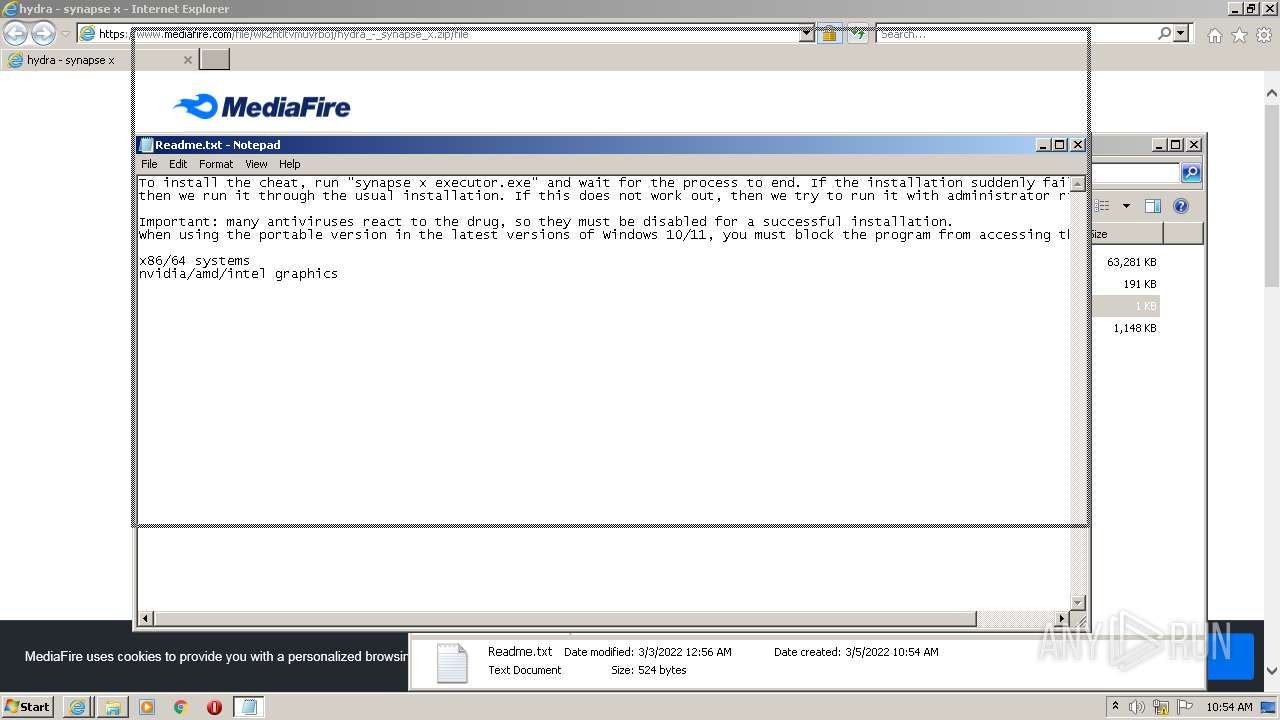Screen dimensions: 1280x720
Task: Minimize the background Explorer window
Action: pos(1159,145)
